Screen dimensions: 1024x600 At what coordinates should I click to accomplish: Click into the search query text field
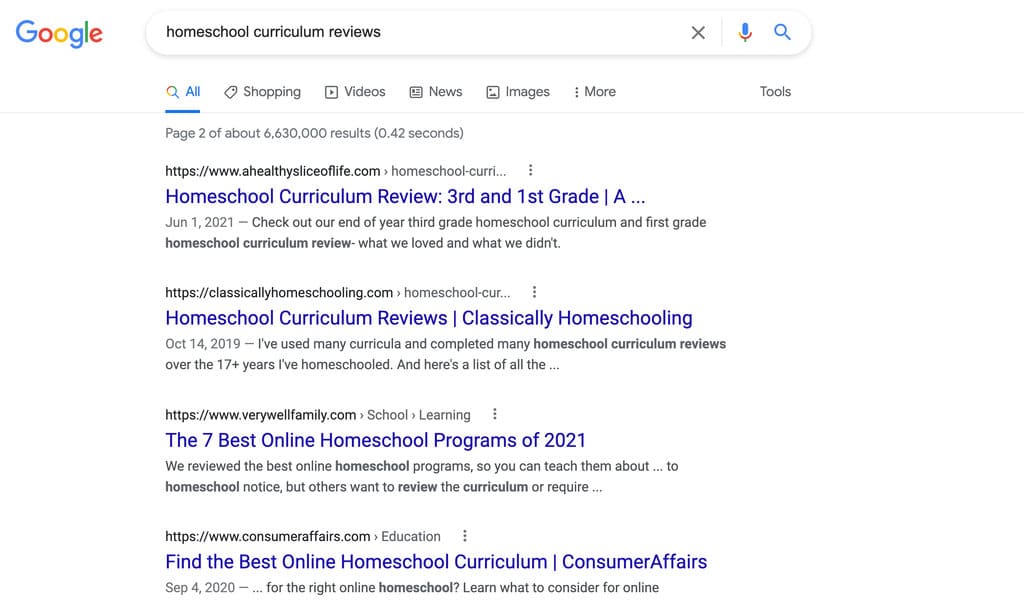tap(420, 33)
